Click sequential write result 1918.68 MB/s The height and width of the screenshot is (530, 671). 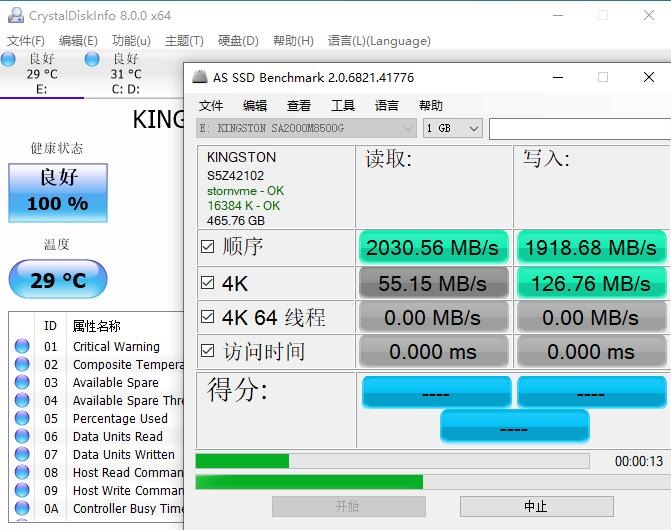591,247
